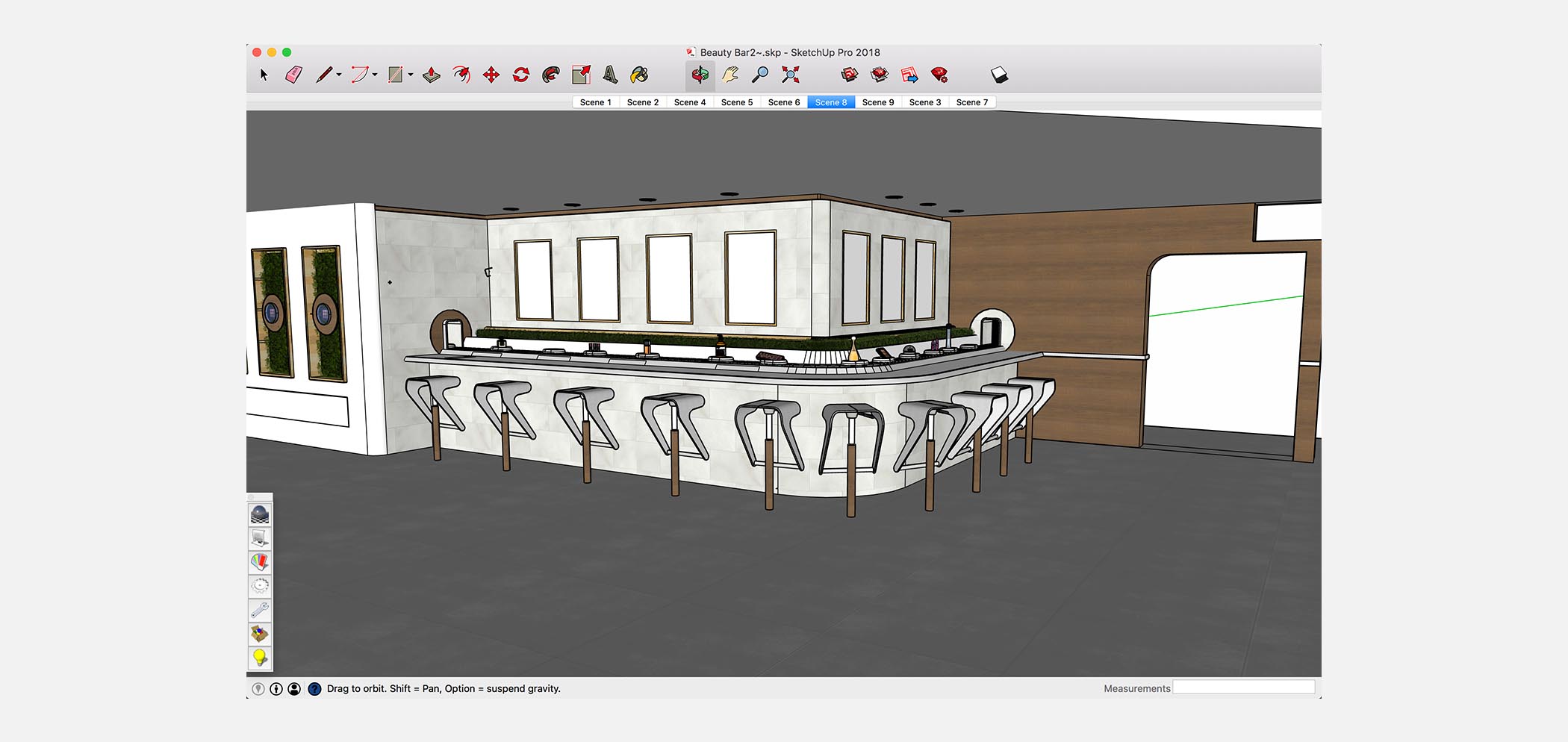The width and height of the screenshot is (1568, 742).
Task: Select the Rectangle shape tool
Action: coord(396,75)
